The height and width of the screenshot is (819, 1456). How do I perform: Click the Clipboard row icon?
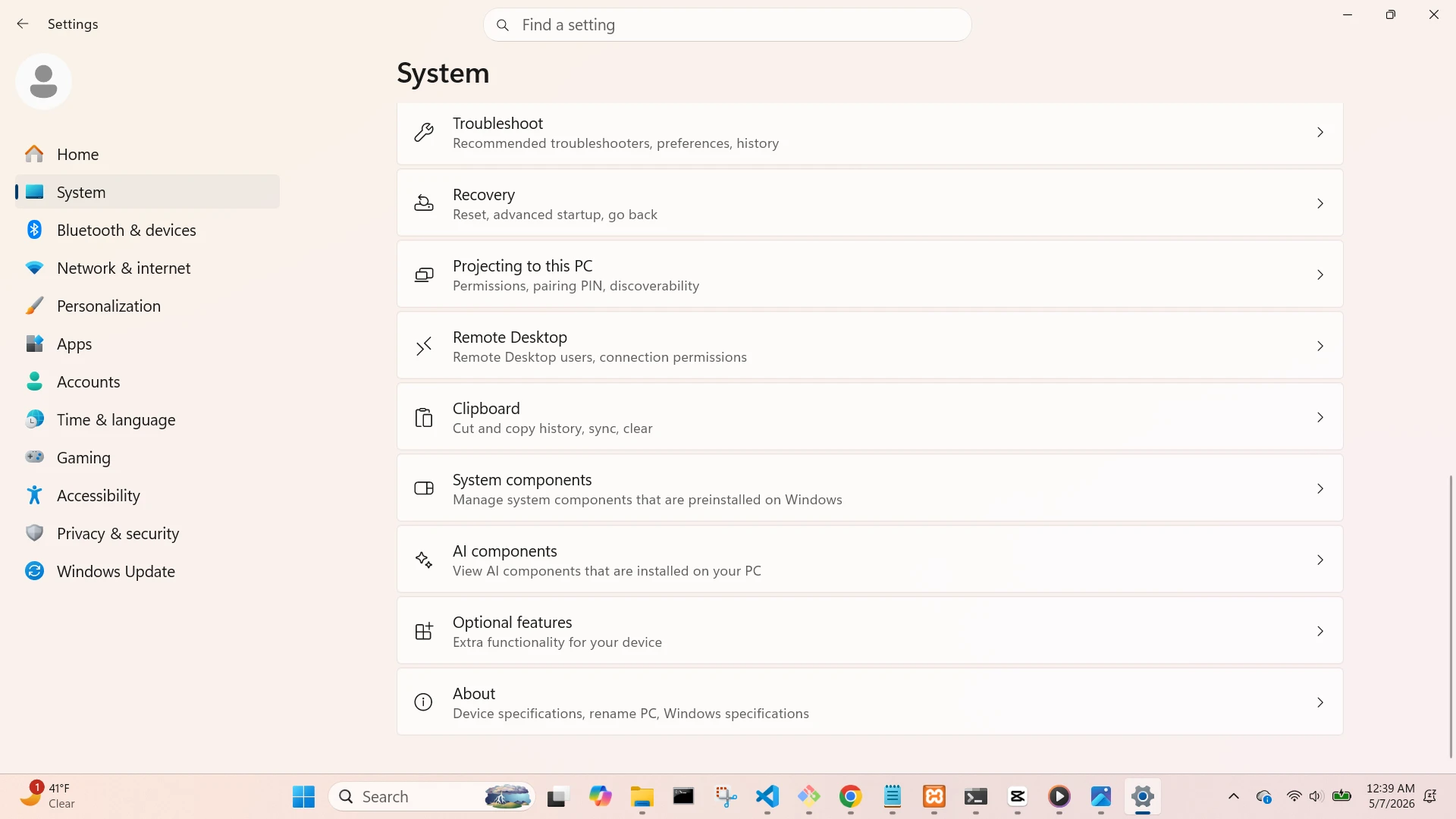click(x=424, y=417)
